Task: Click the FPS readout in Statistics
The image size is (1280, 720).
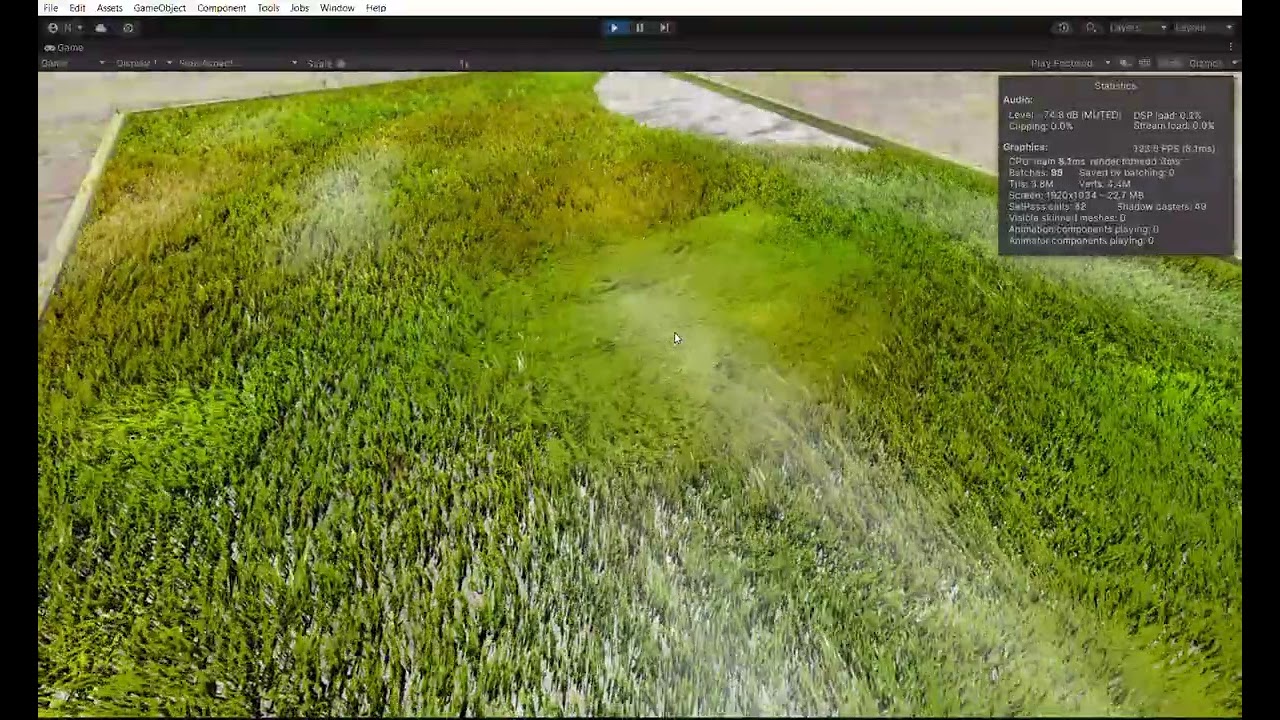Action: point(1174,149)
